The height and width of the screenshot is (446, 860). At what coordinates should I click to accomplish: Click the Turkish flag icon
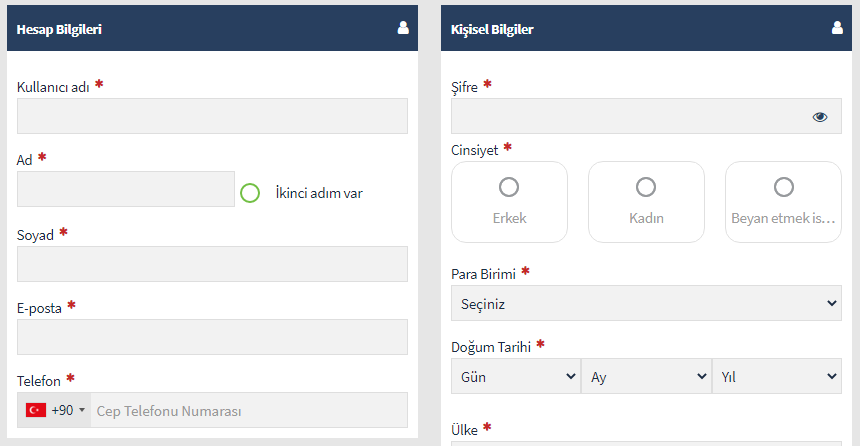click(x=36, y=410)
